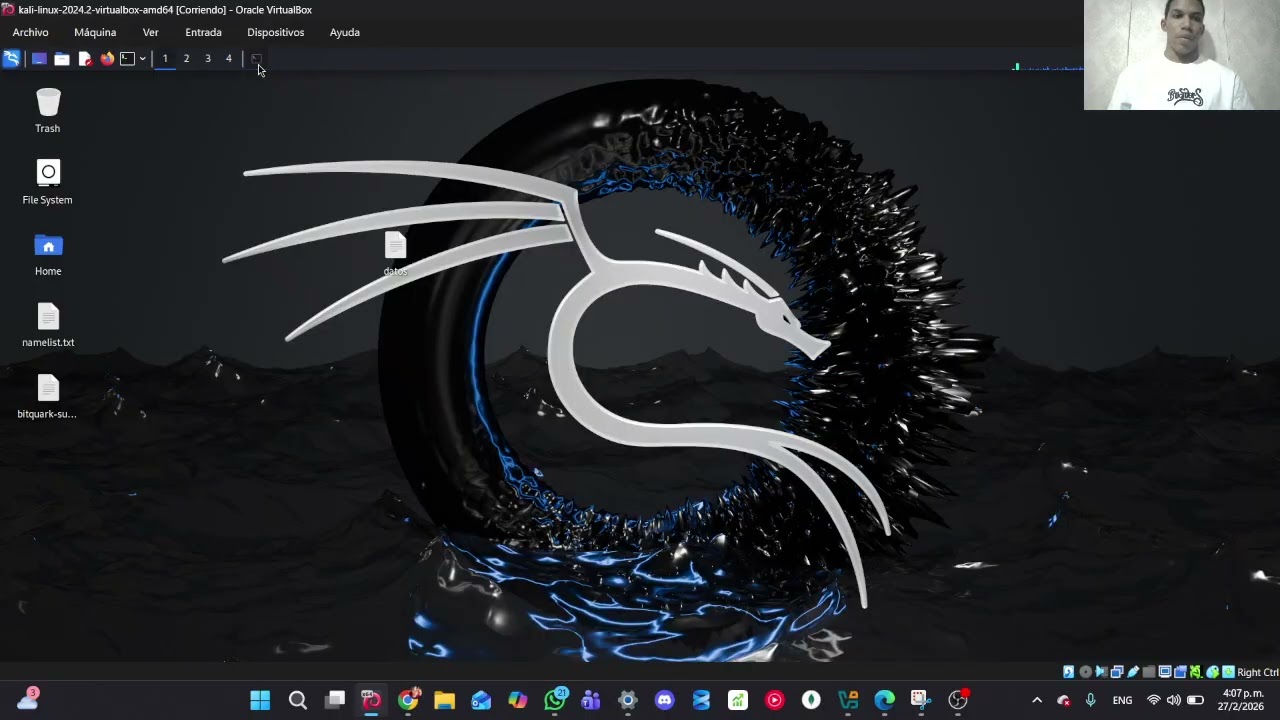
Task: Open the Snipping Tool from the taskbar
Action: point(920,700)
